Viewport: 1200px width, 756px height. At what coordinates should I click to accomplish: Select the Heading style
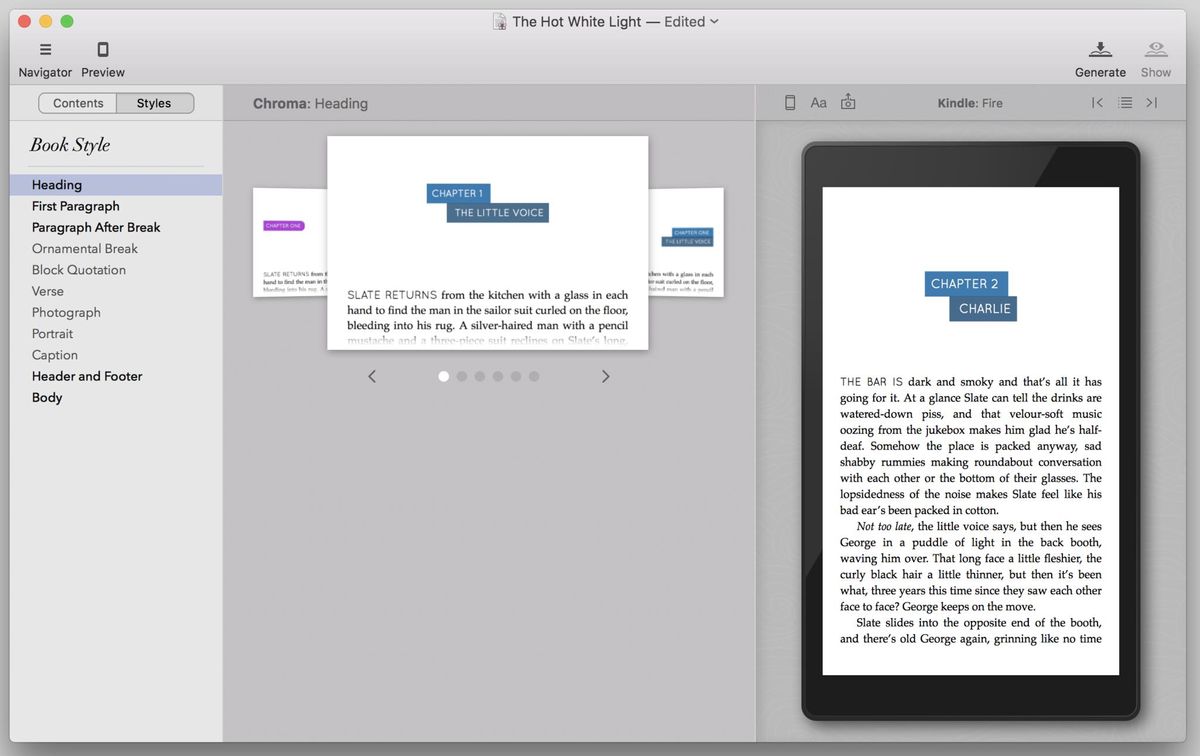56,184
